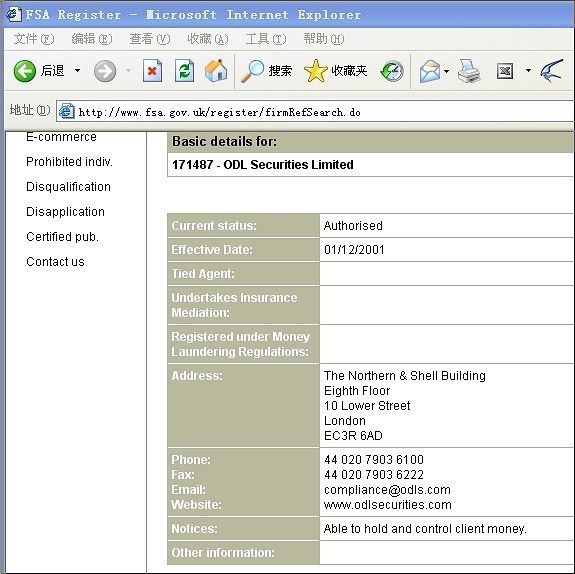Click the 'Current status:' row label
Screen dimensions: 575x574
coord(214,226)
